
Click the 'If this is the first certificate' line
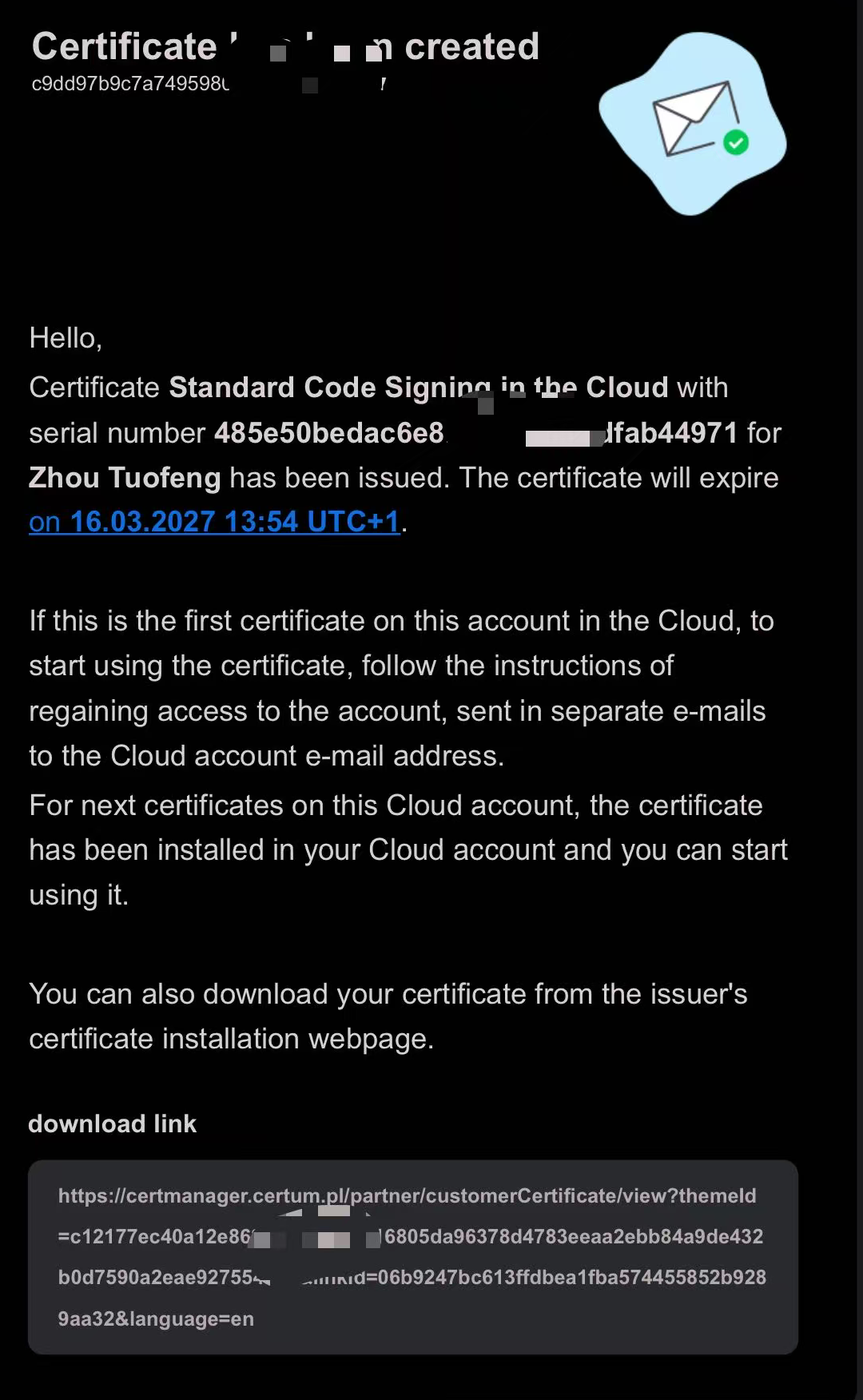coord(401,621)
